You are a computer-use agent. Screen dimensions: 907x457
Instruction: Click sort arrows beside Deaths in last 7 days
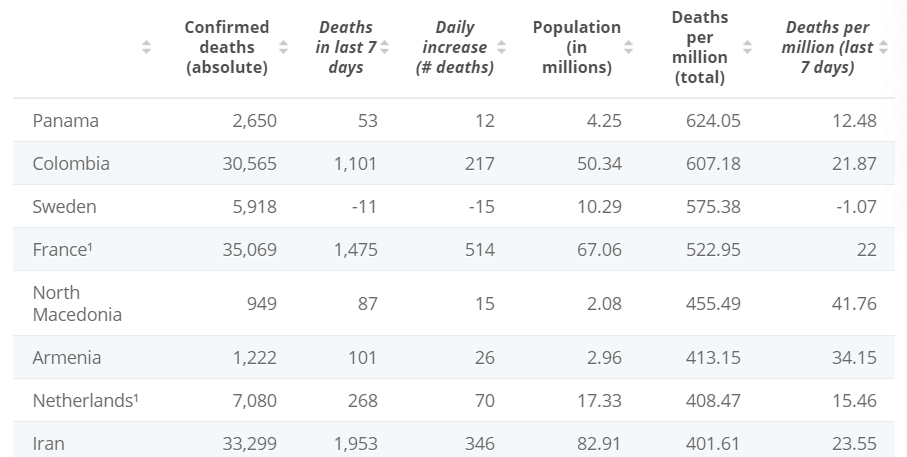[x=385, y=47]
